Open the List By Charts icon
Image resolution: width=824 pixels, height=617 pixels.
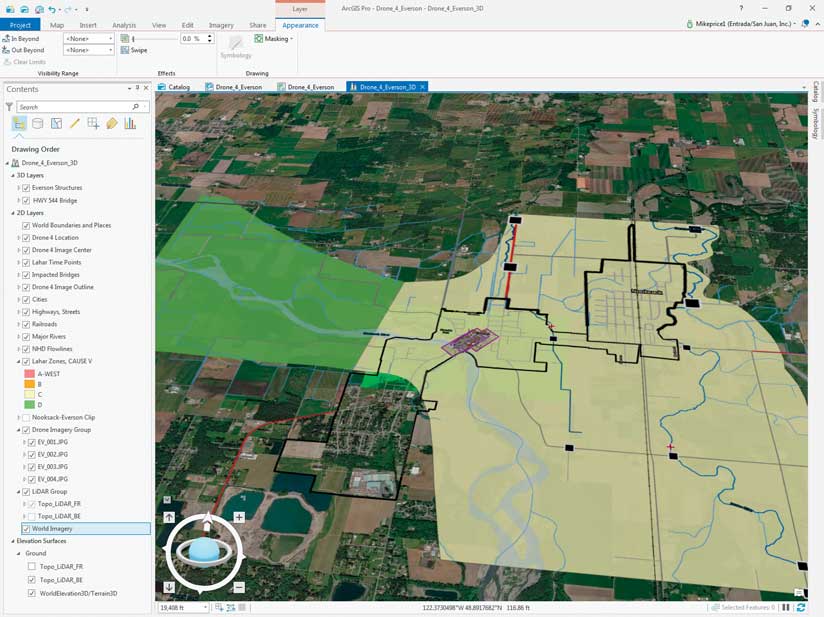coord(130,124)
